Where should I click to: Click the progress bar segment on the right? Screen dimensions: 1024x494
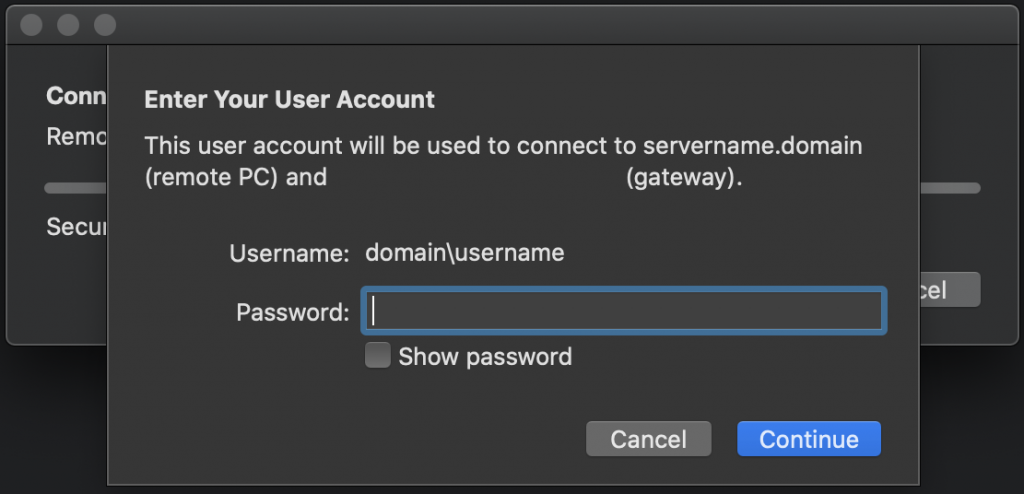coord(950,188)
